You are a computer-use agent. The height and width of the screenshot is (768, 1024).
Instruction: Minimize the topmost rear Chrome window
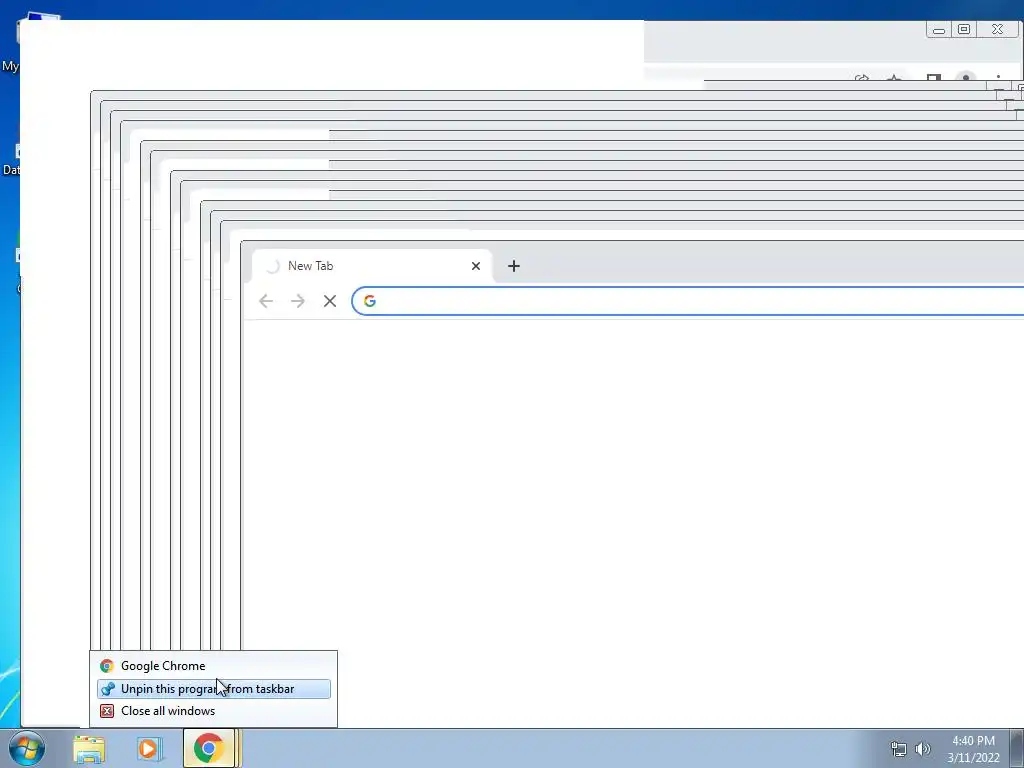coord(939,29)
